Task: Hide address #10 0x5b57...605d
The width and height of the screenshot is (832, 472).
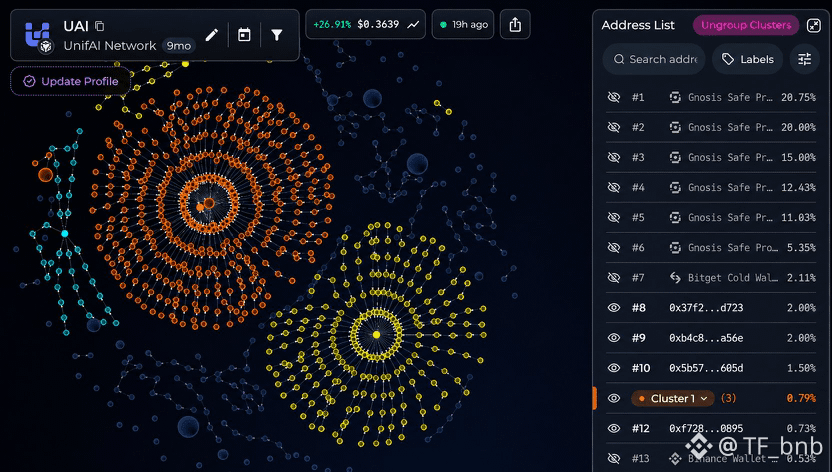Action: pos(614,368)
